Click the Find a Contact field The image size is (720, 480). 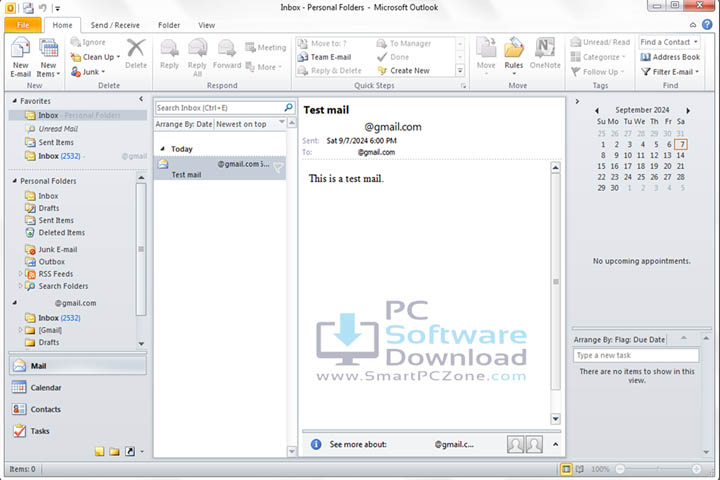pyautogui.click(x=669, y=42)
